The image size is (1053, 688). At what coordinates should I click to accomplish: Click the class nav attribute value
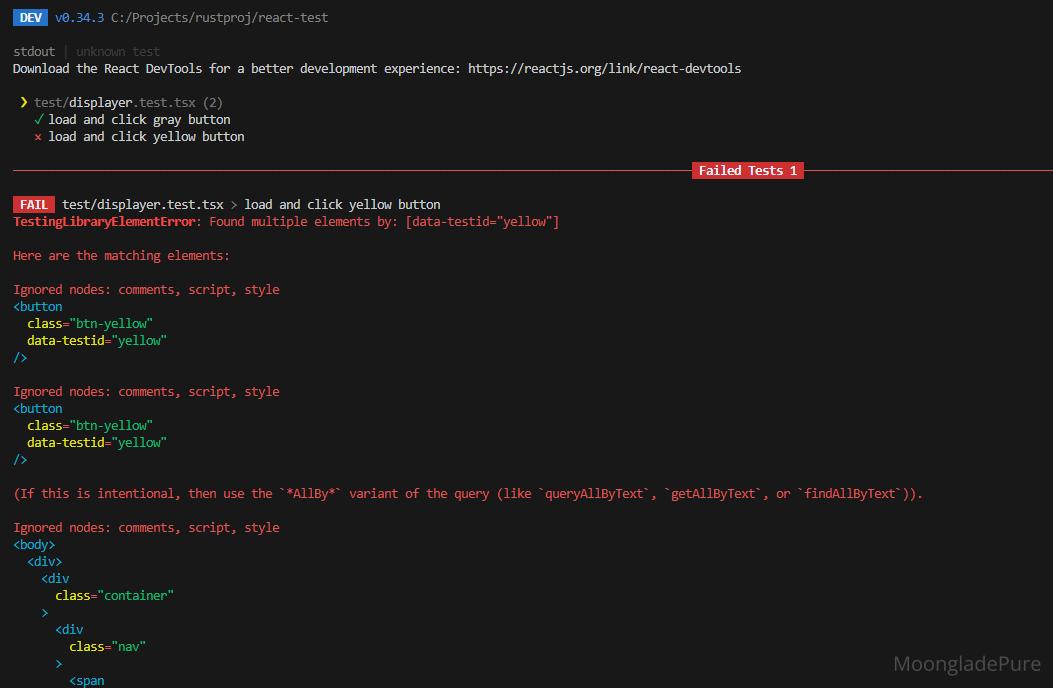coord(131,647)
